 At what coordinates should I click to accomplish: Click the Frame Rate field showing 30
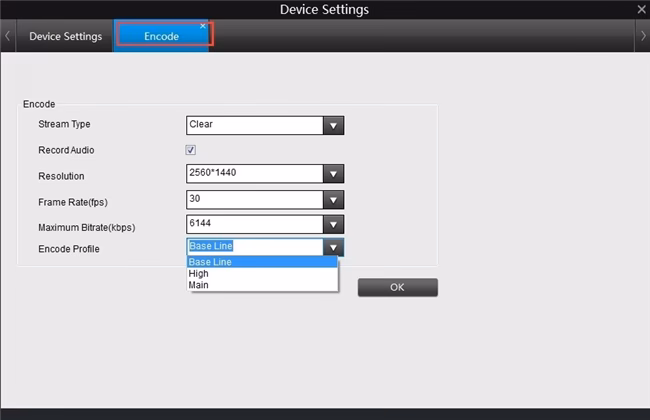point(254,200)
